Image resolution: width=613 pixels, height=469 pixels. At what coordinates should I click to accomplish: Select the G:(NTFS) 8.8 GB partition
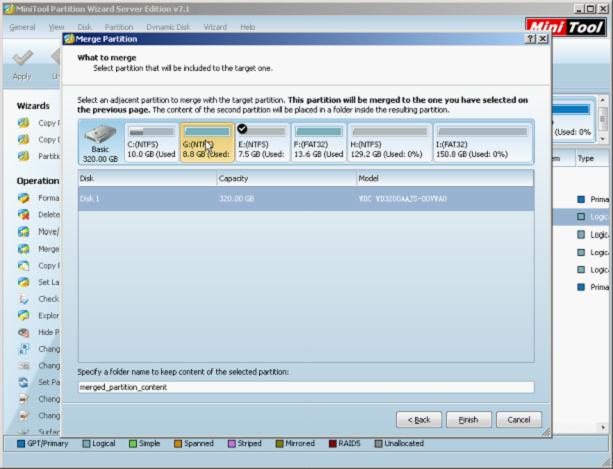tap(207, 143)
